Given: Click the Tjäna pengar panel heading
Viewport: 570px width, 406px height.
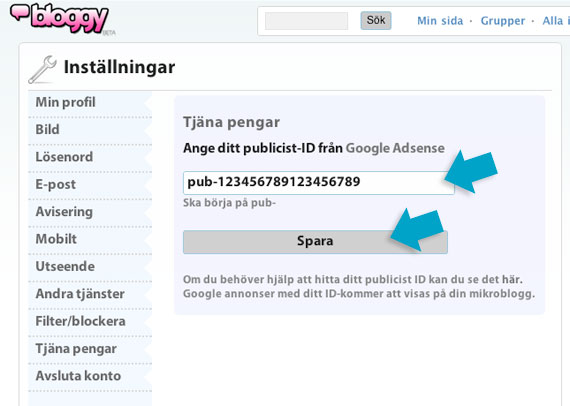Looking at the screenshot, I should coord(231,122).
